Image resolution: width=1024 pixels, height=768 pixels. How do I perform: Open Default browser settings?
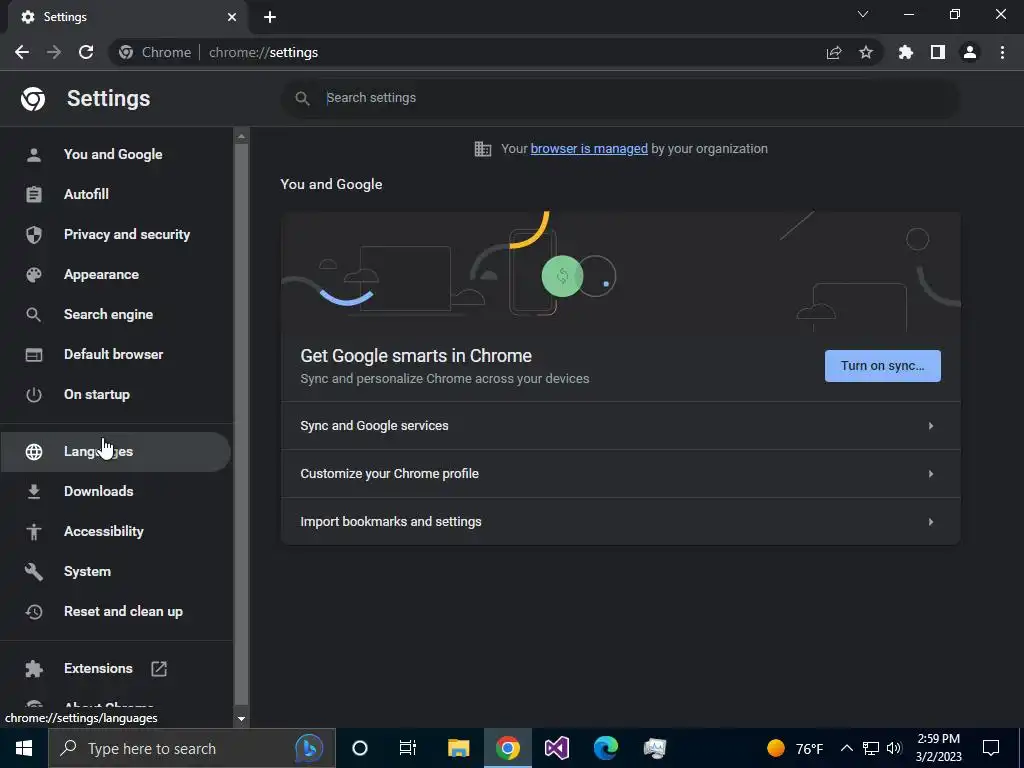click(115, 355)
